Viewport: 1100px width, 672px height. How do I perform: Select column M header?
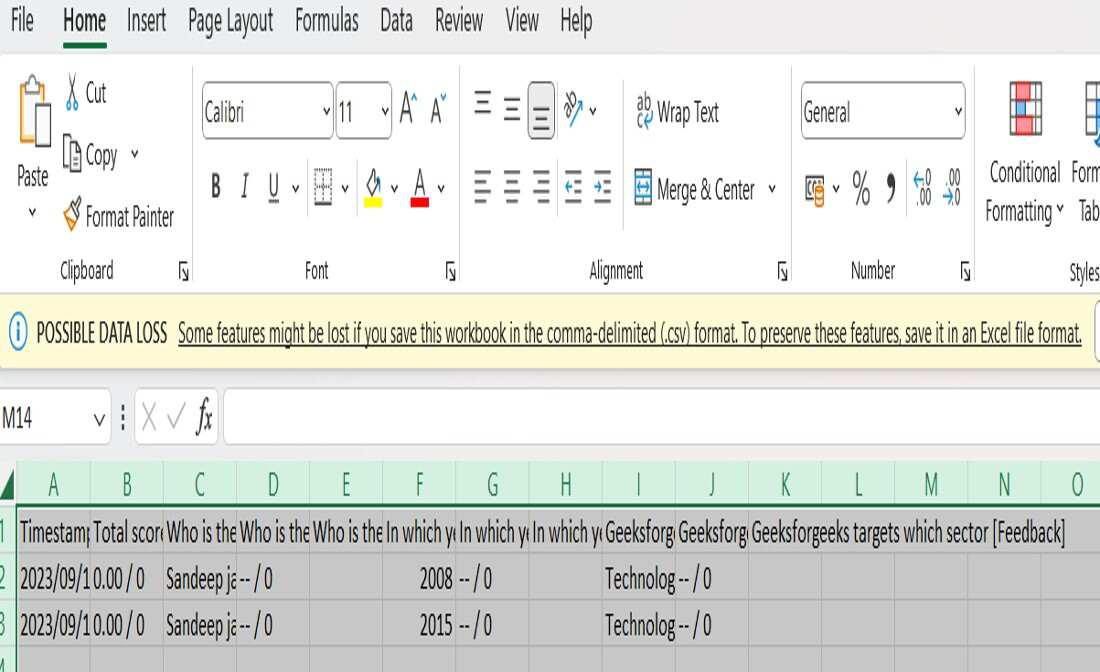(931, 484)
